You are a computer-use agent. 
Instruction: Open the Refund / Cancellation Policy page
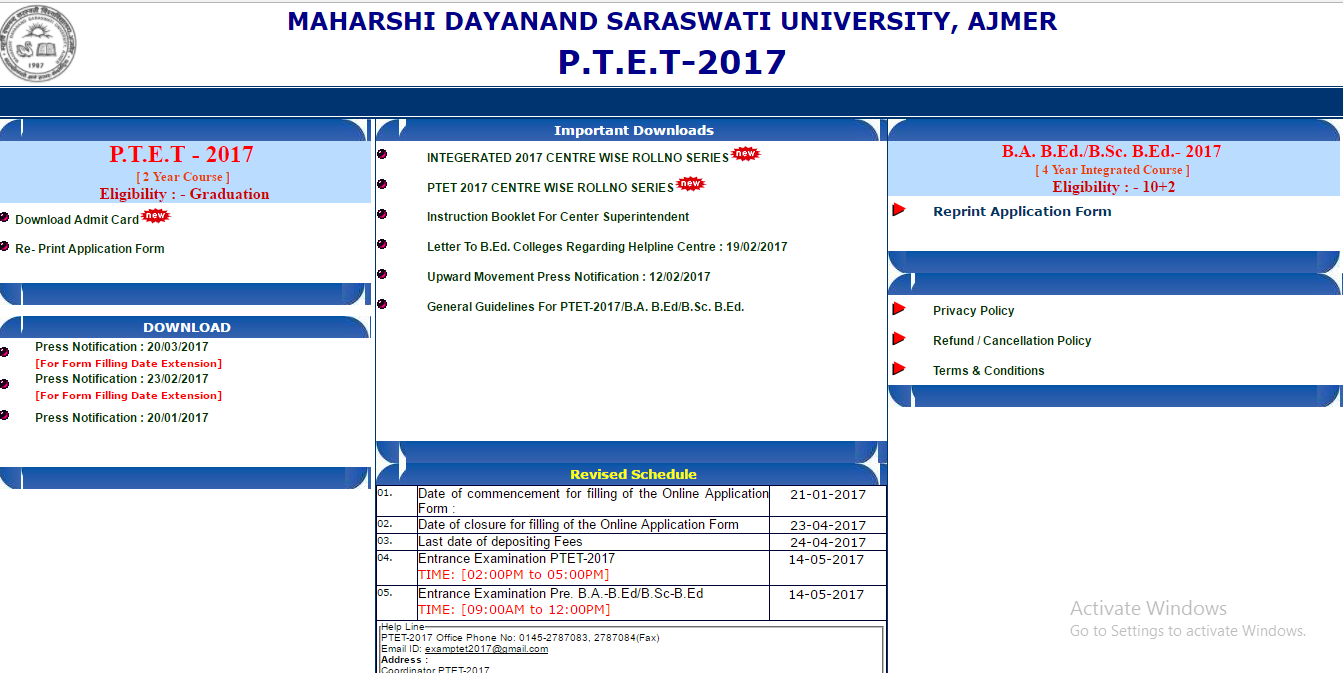point(1012,341)
